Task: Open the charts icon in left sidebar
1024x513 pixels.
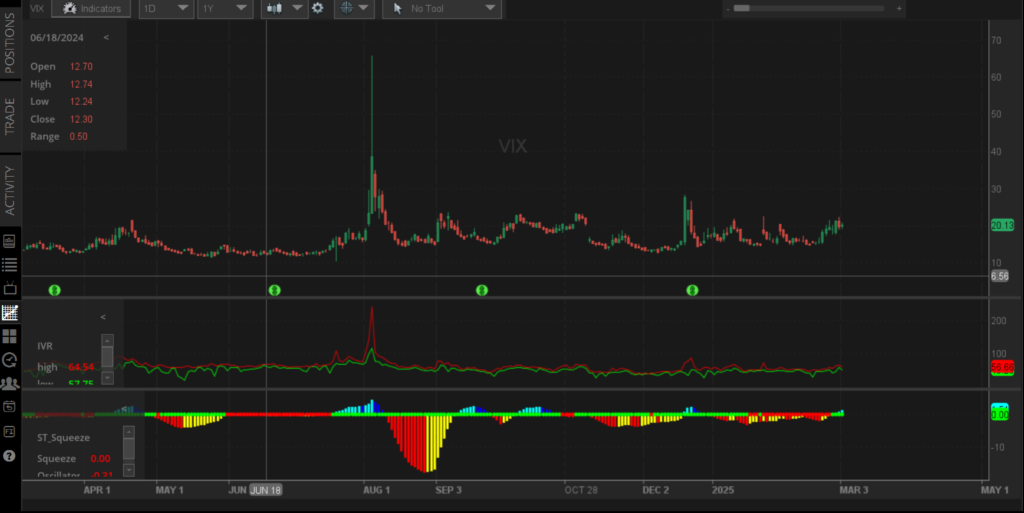Action: 10,312
